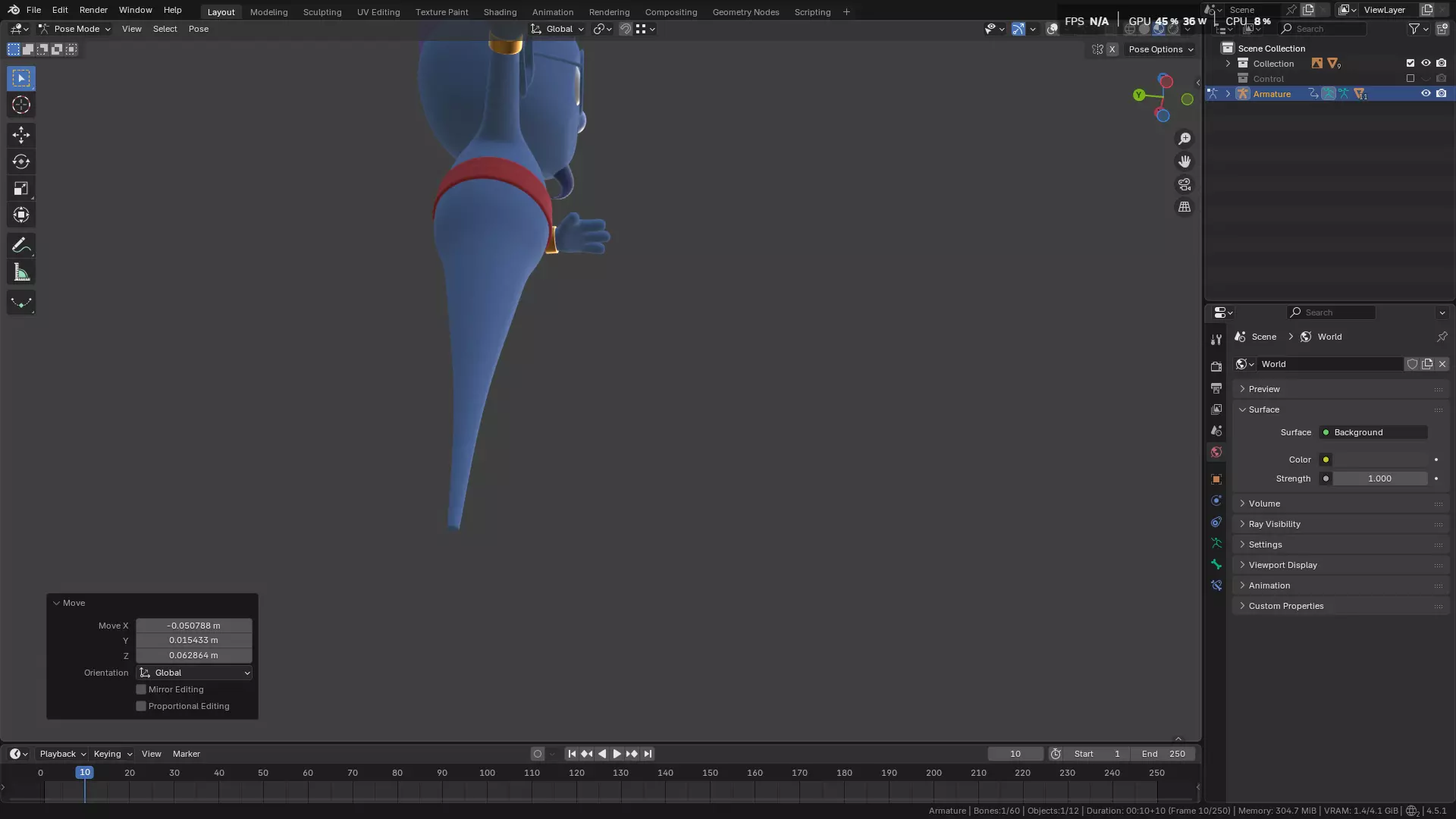Viewport: 1456px width, 819px height.
Task: Open the Scene properties tab
Action: [1216, 430]
